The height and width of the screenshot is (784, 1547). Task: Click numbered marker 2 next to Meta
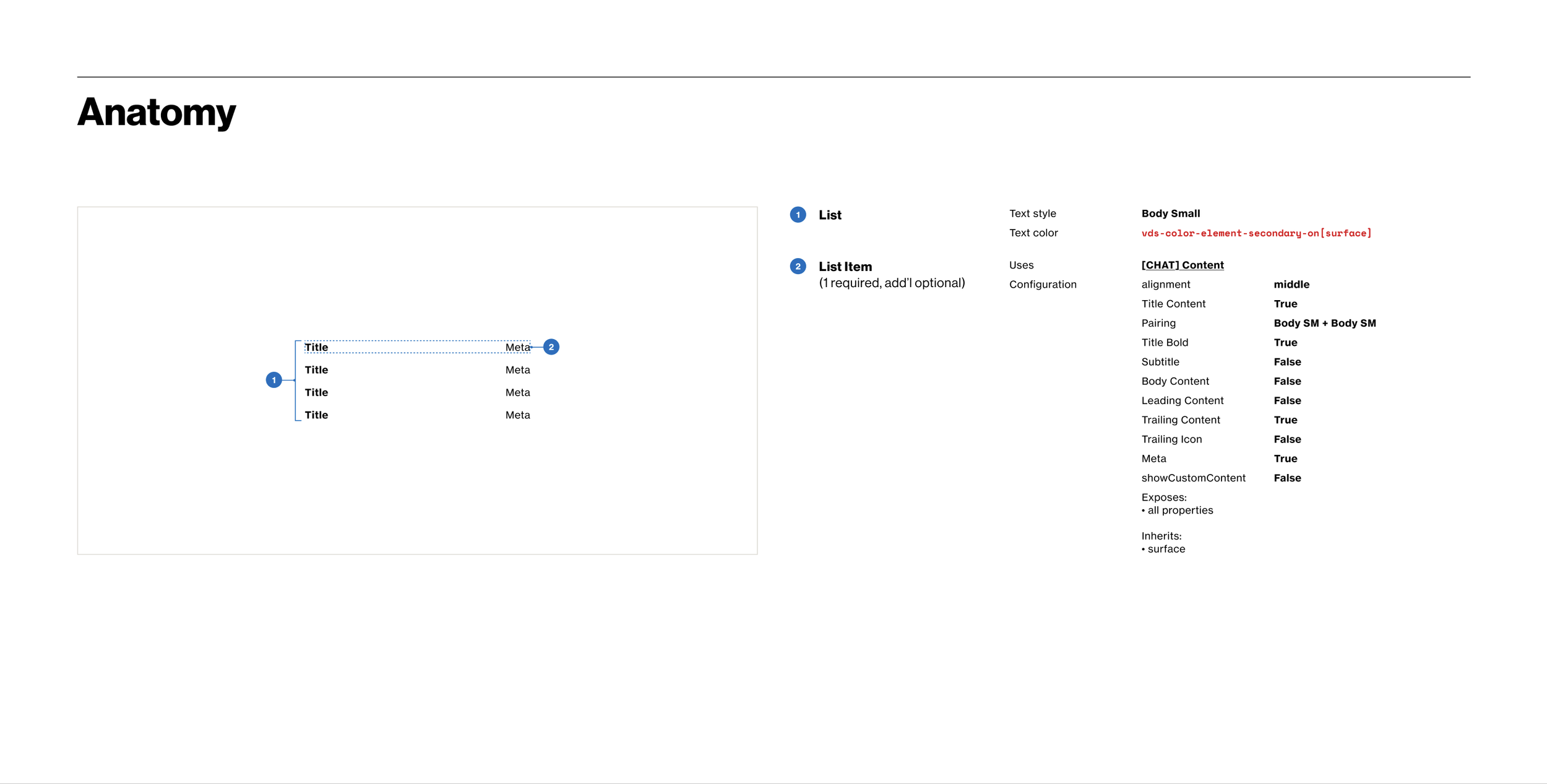pos(551,347)
